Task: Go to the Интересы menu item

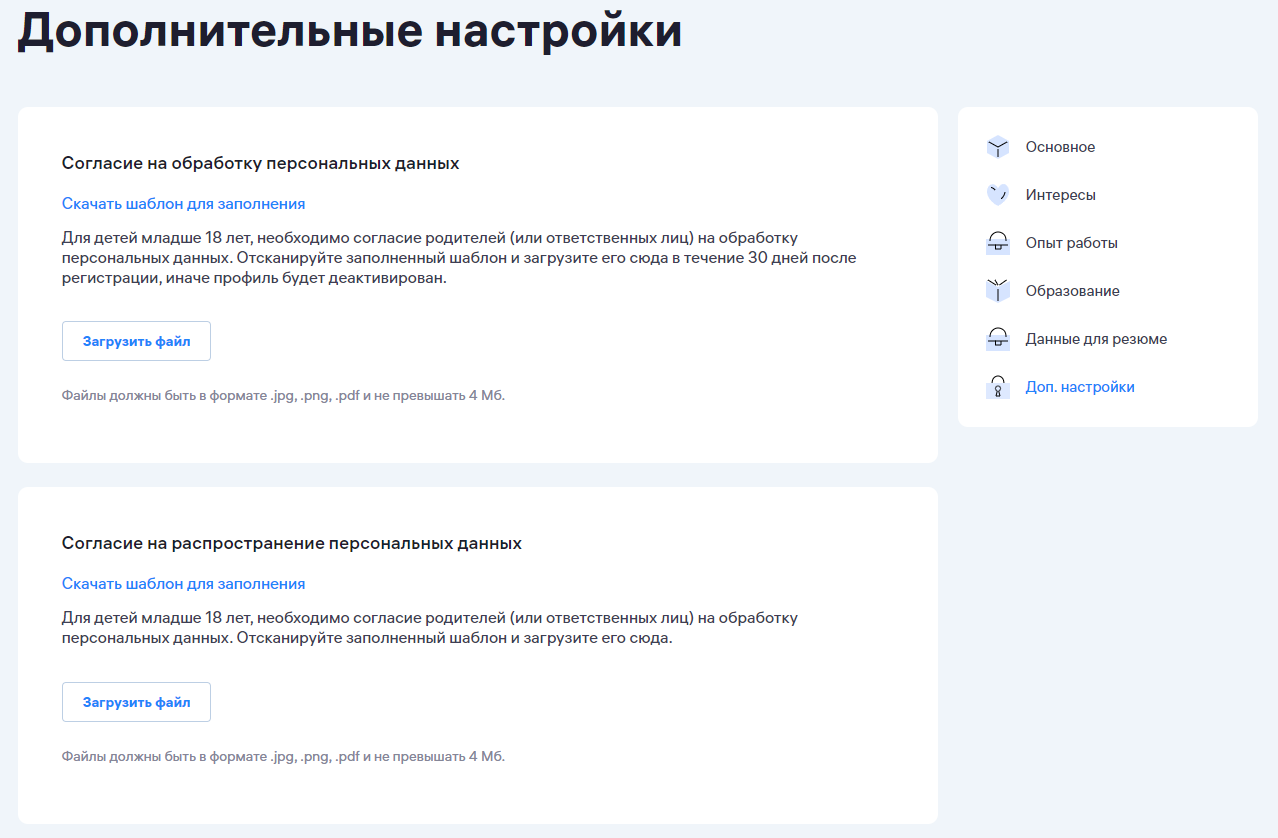Action: 1060,195
